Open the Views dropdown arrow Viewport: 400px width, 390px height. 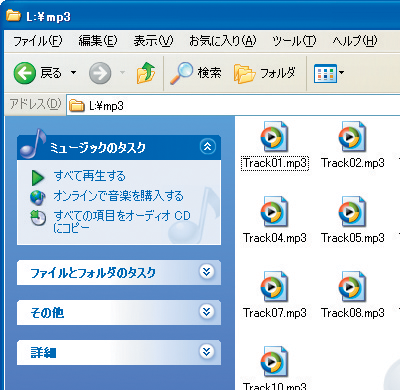[342, 72]
